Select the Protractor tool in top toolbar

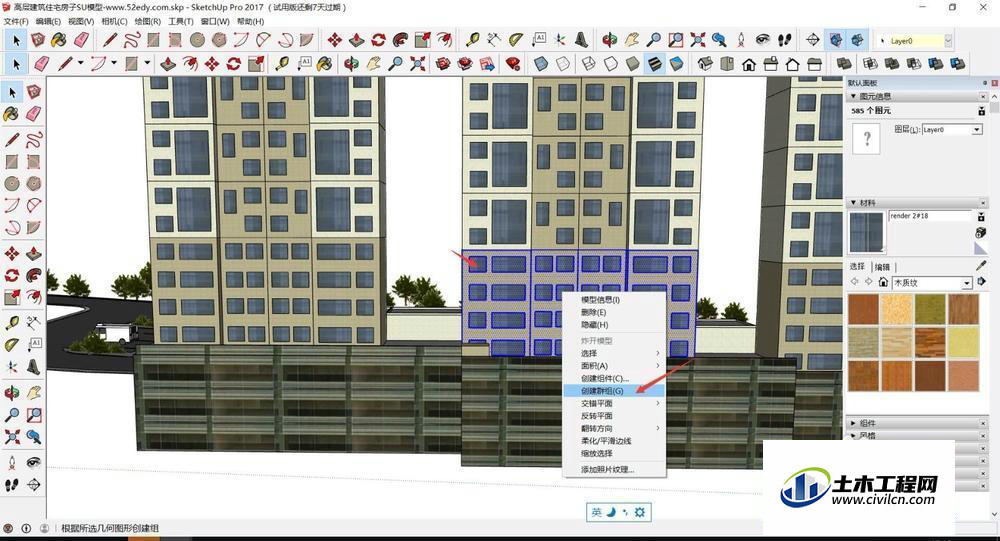(516, 40)
